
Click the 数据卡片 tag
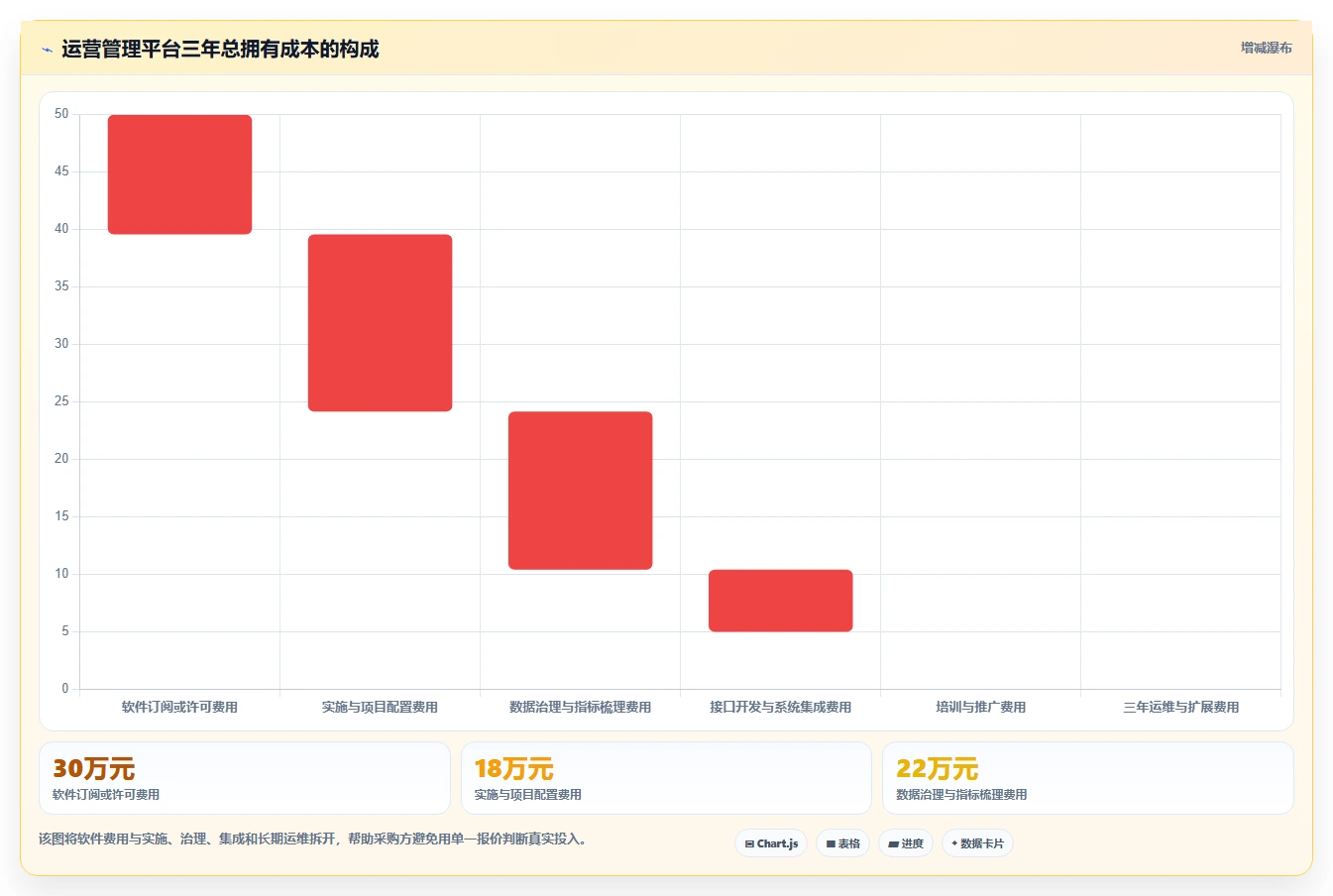977,843
